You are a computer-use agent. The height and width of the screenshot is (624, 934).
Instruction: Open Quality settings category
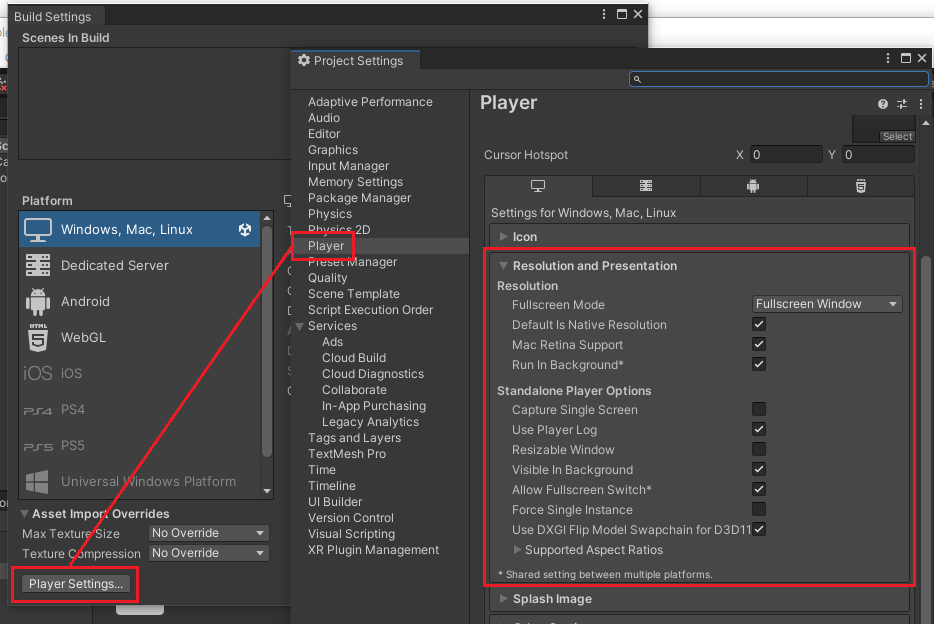(328, 278)
